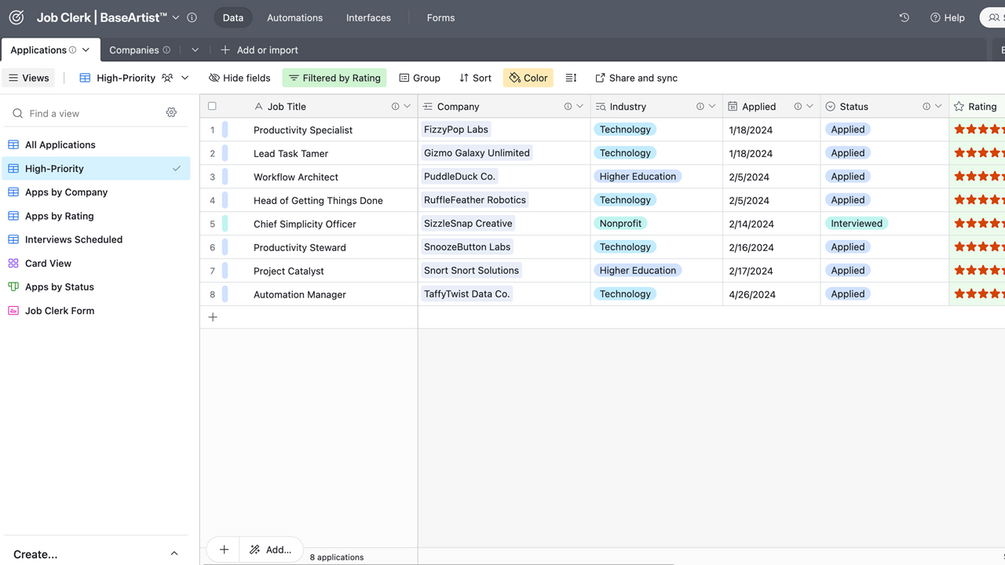Click the Help question mark icon
The image size is (1005, 565).
935,18
